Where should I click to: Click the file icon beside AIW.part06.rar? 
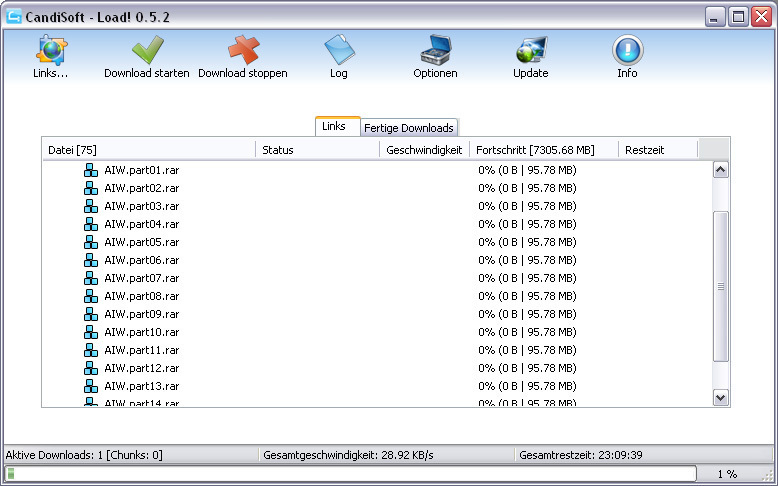(x=91, y=260)
